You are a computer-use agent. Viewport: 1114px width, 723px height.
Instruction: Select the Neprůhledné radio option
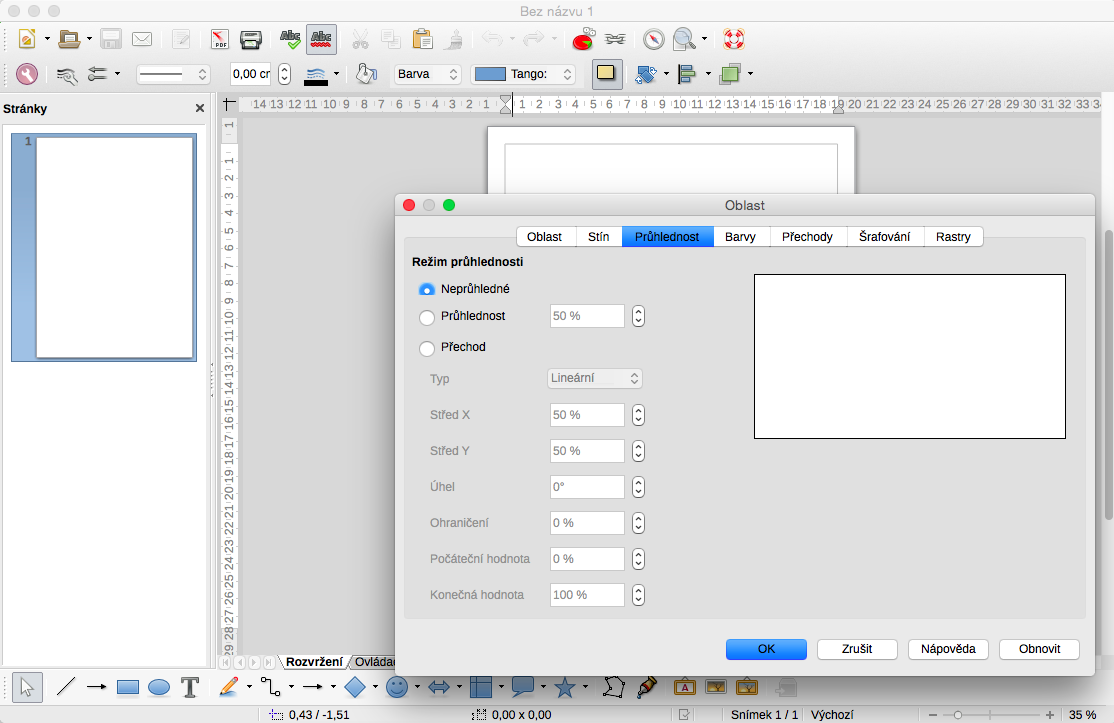427,289
